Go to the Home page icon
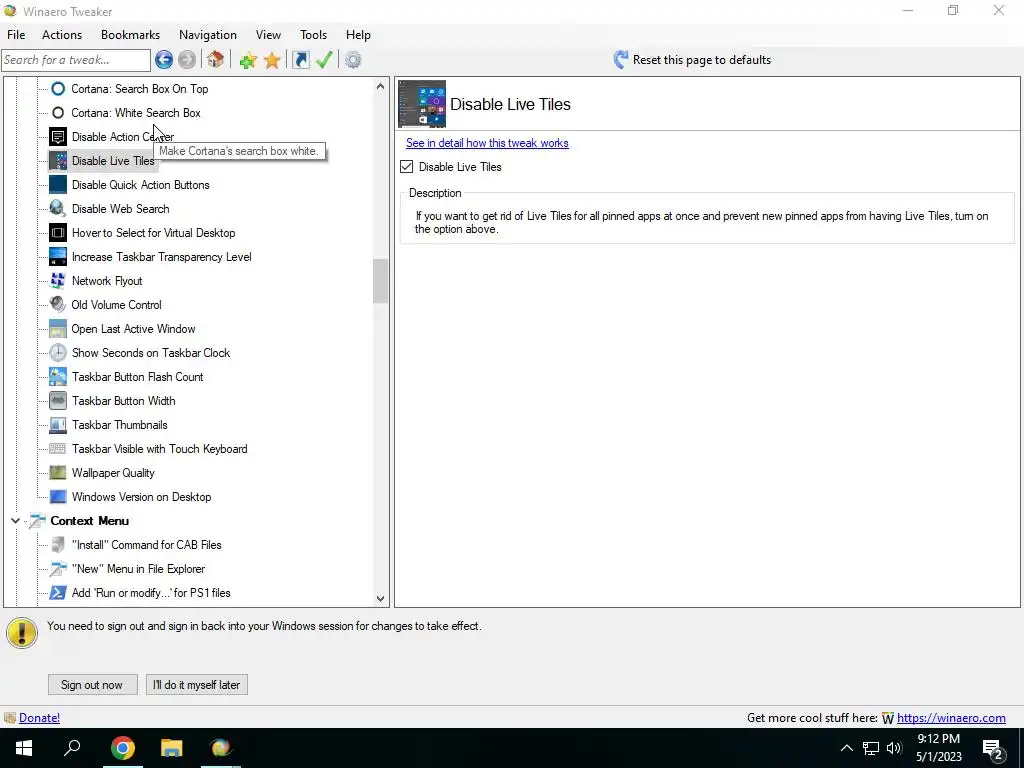 [216, 60]
